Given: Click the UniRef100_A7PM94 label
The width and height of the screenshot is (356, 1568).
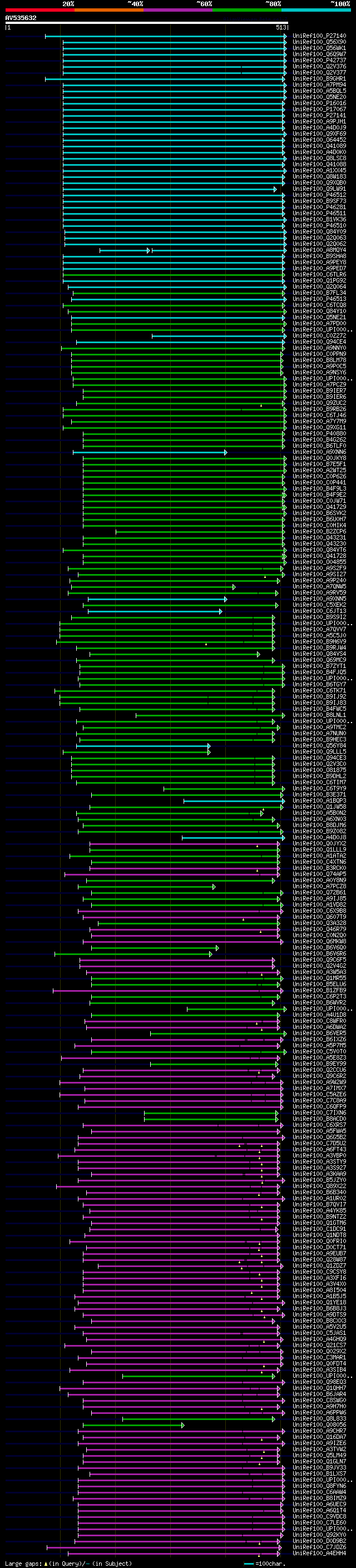Looking at the screenshot, I should pyautogui.click(x=319, y=85).
